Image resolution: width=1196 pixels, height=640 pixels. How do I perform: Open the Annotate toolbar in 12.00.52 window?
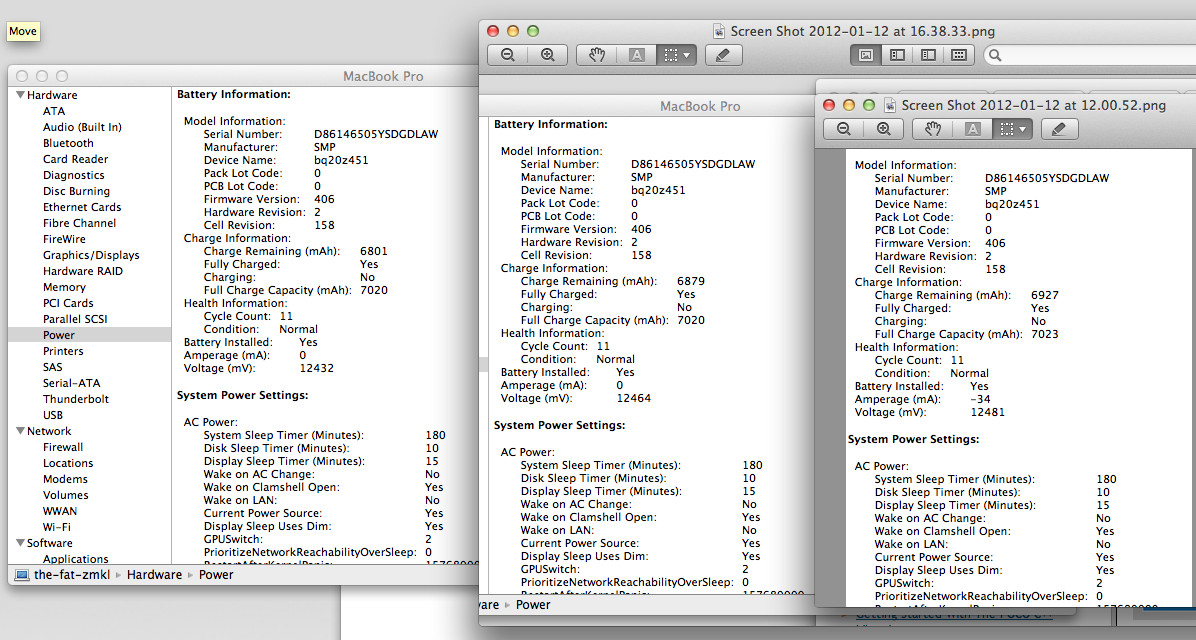pos(1059,129)
